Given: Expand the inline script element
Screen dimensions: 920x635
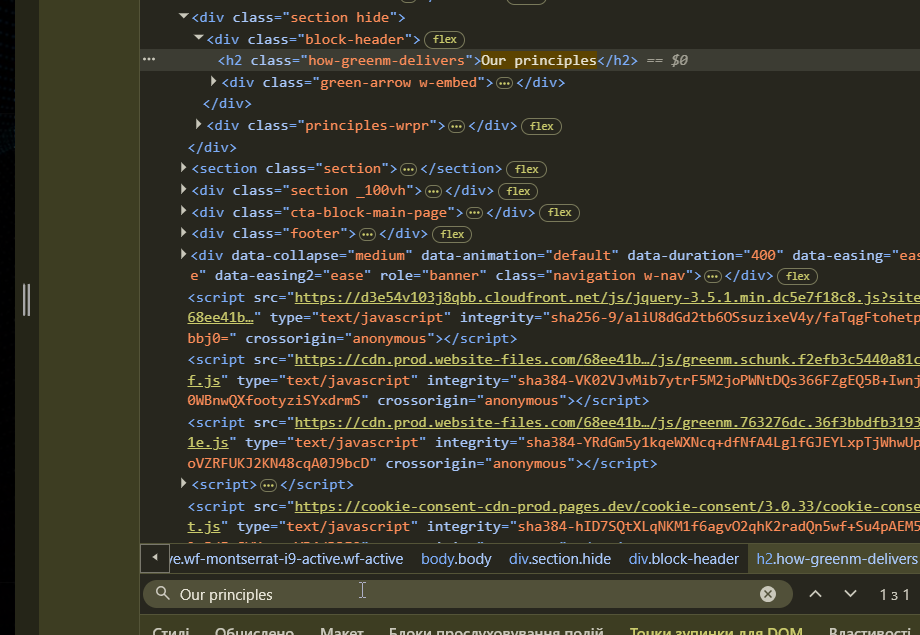Looking at the screenshot, I should tap(184, 484).
